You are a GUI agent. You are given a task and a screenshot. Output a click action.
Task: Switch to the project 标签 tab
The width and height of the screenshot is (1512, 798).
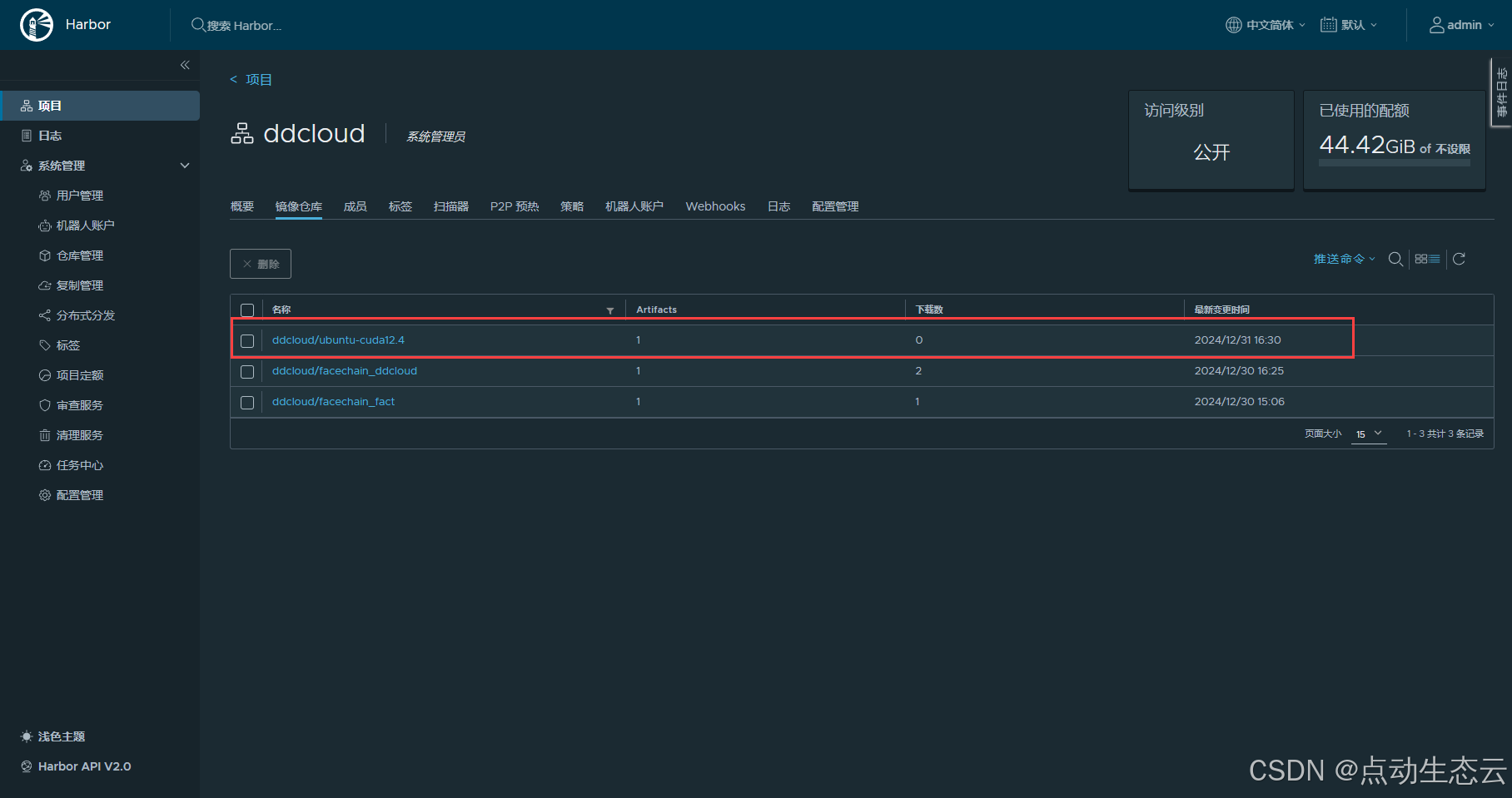pyautogui.click(x=400, y=206)
